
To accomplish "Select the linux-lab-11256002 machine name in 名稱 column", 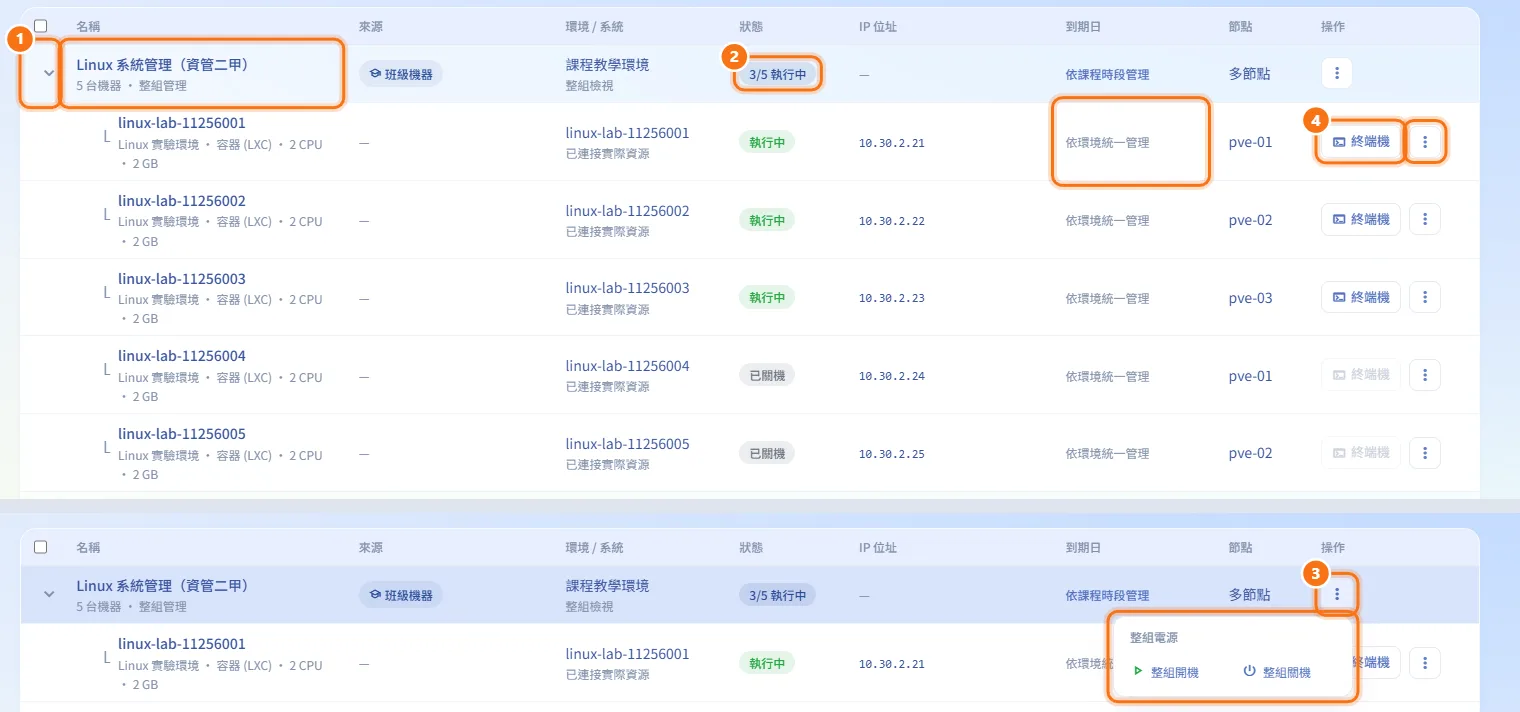I will (x=181, y=201).
